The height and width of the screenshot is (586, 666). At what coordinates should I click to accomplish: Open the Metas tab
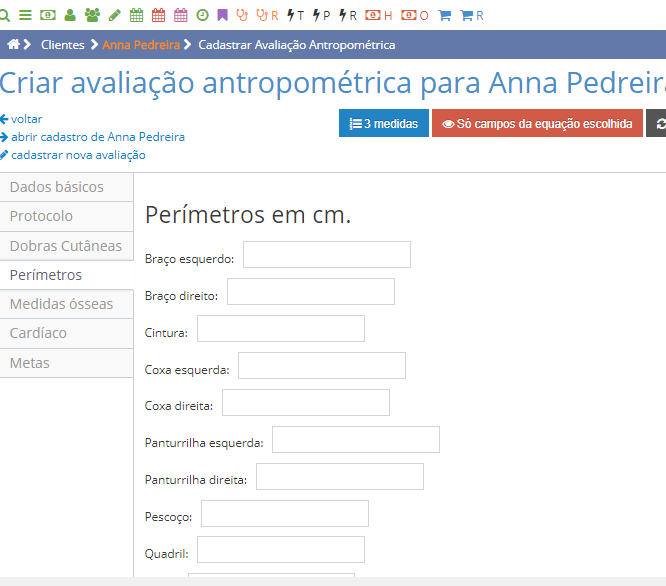tap(30, 363)
